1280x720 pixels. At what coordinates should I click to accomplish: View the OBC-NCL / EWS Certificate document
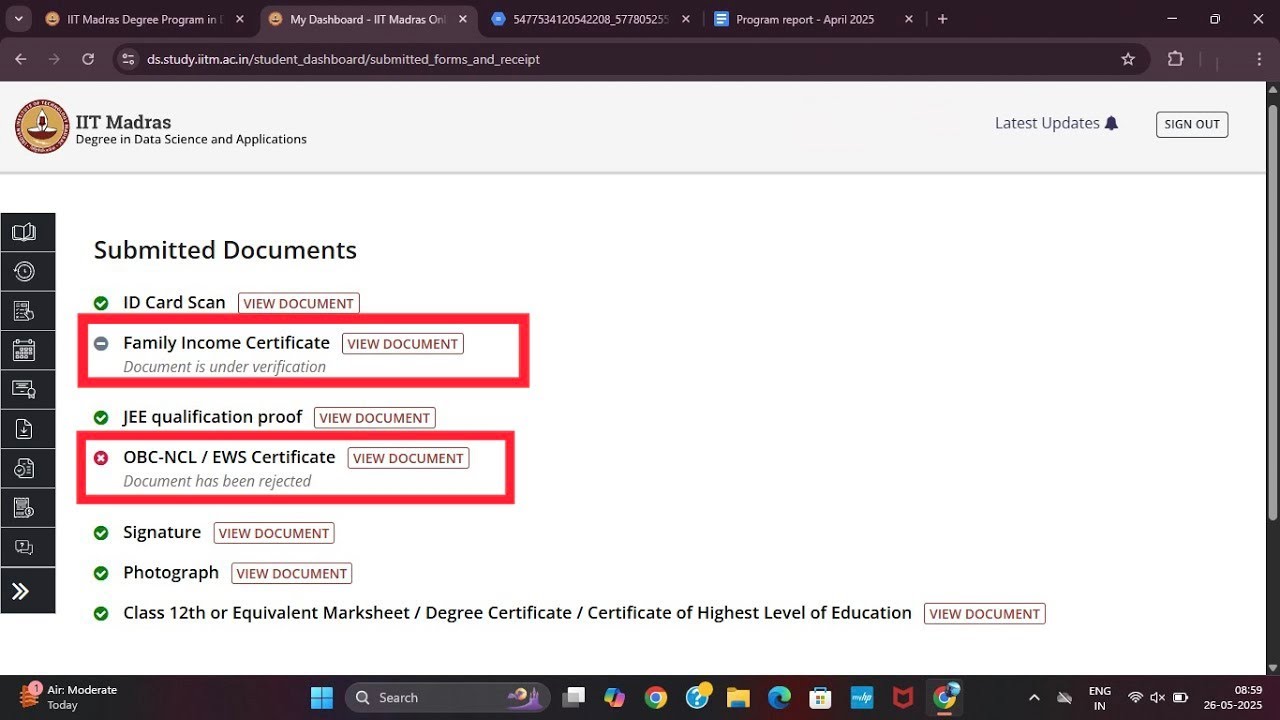(x=409, y=458)
